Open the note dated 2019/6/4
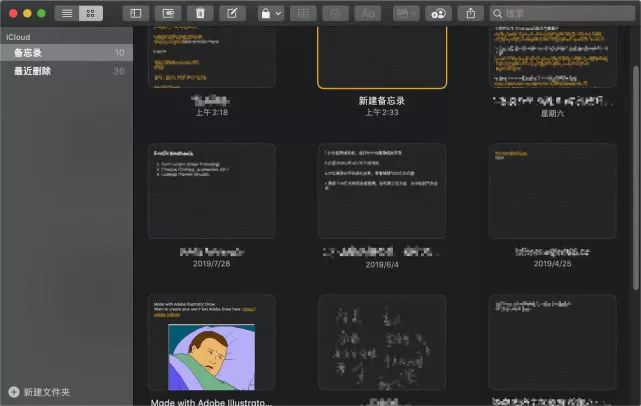Viewport: 641px width, 406px height. (382, 191)
